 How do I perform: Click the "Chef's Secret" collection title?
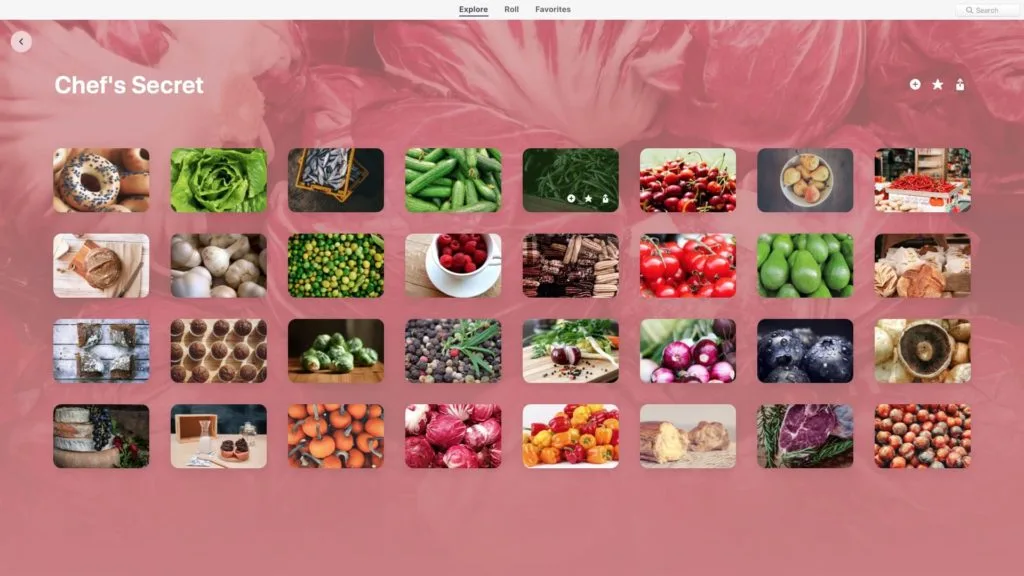pos(129,85)
